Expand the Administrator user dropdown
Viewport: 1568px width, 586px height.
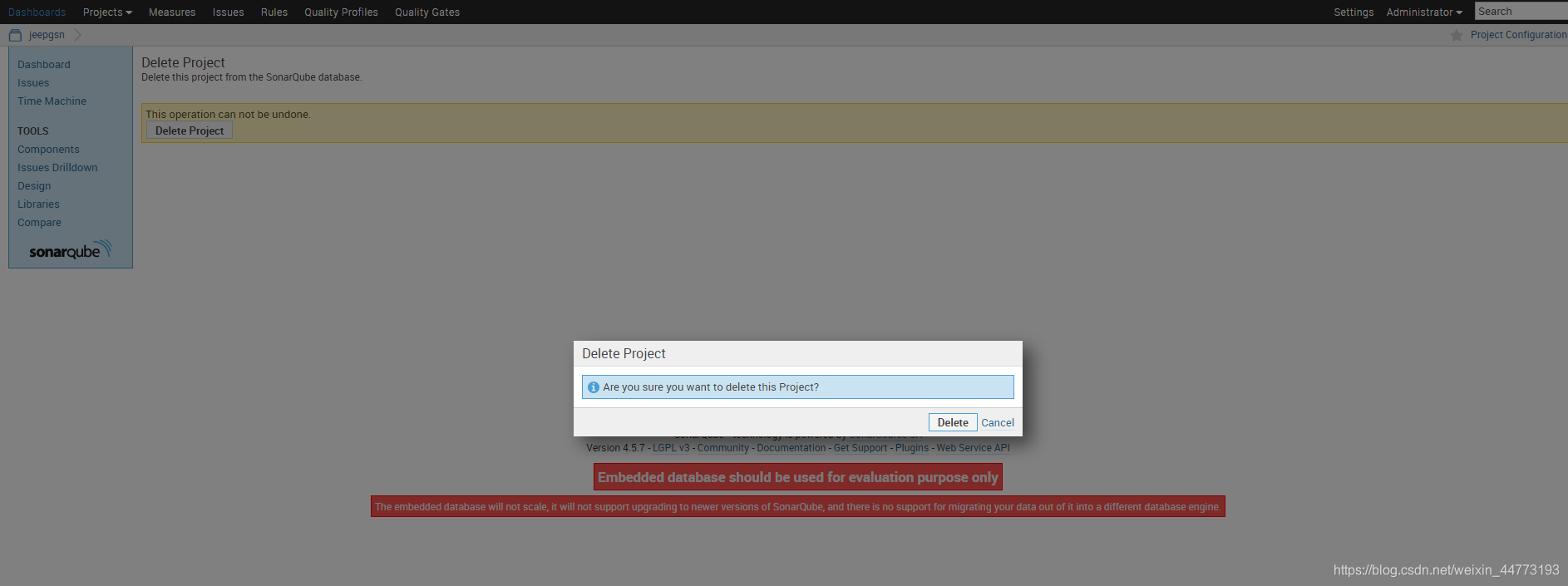(1424, 12)
